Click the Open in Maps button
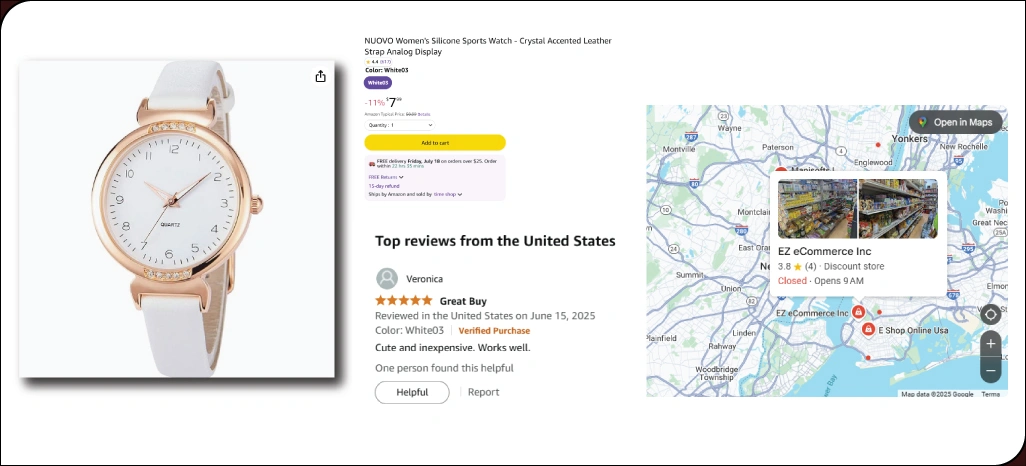The height and width of the screenshot is (466, 1026). tap(955, 122)
